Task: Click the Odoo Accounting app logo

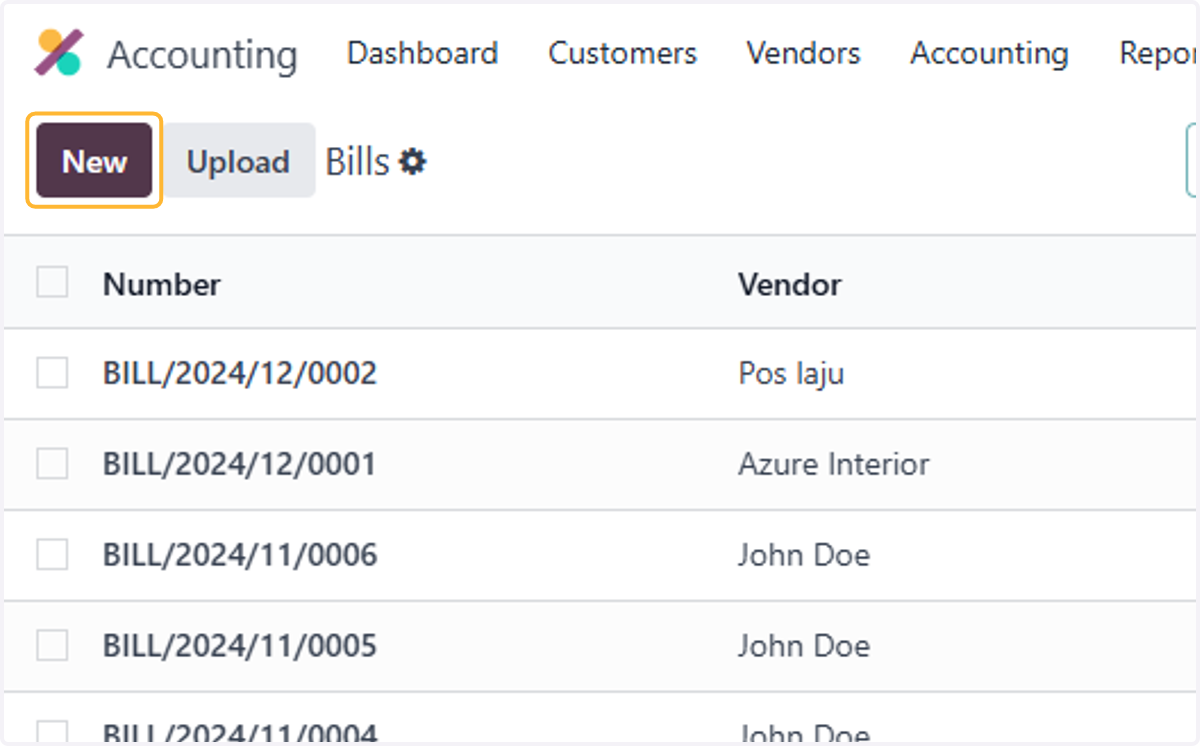Action: 59,53
